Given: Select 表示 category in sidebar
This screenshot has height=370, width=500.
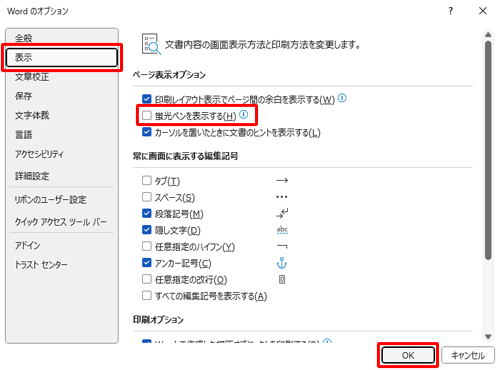Looking at the screenshot, I should [62, 57].
